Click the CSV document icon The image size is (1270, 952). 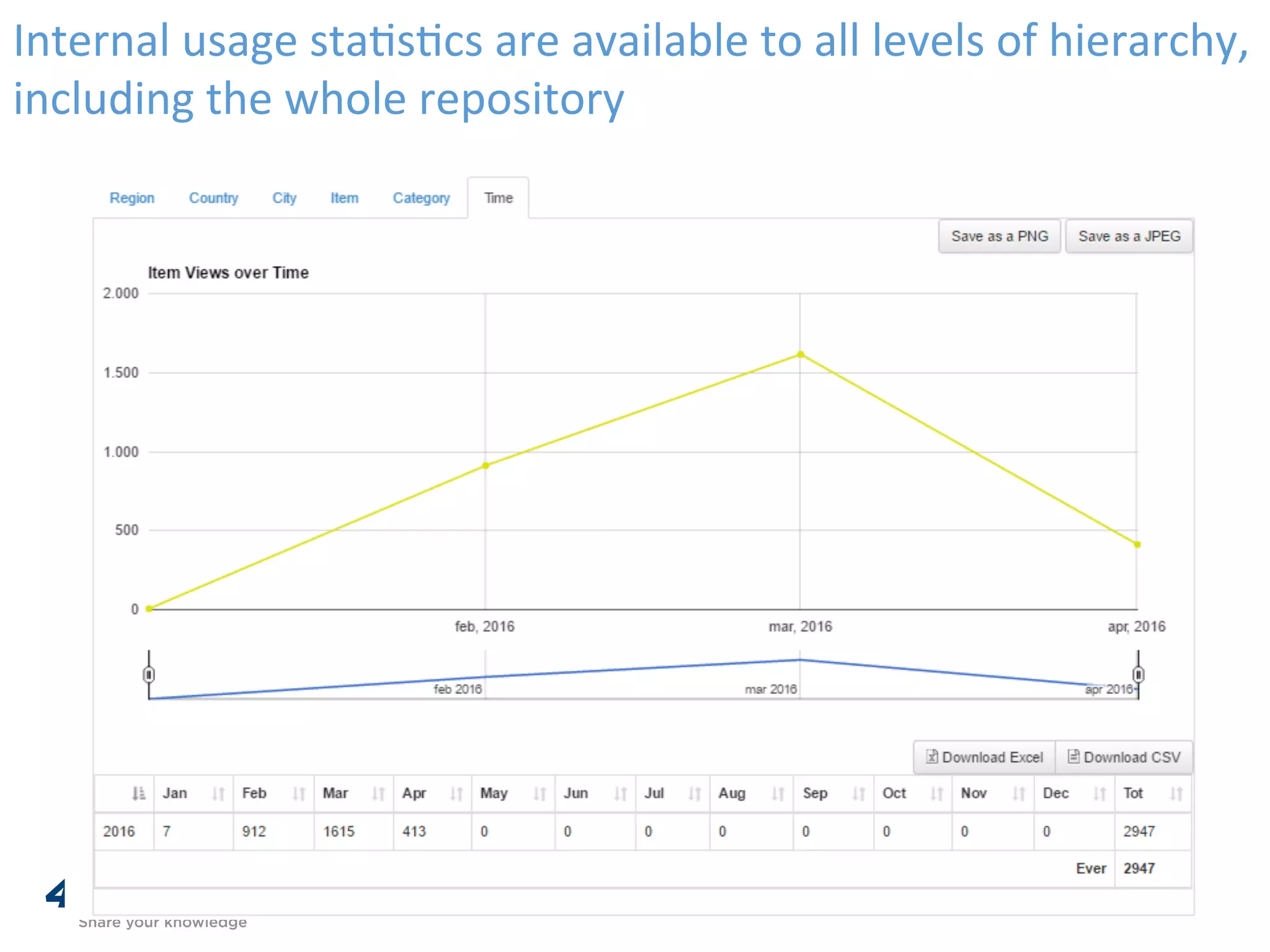click(x=1073, y=757)
